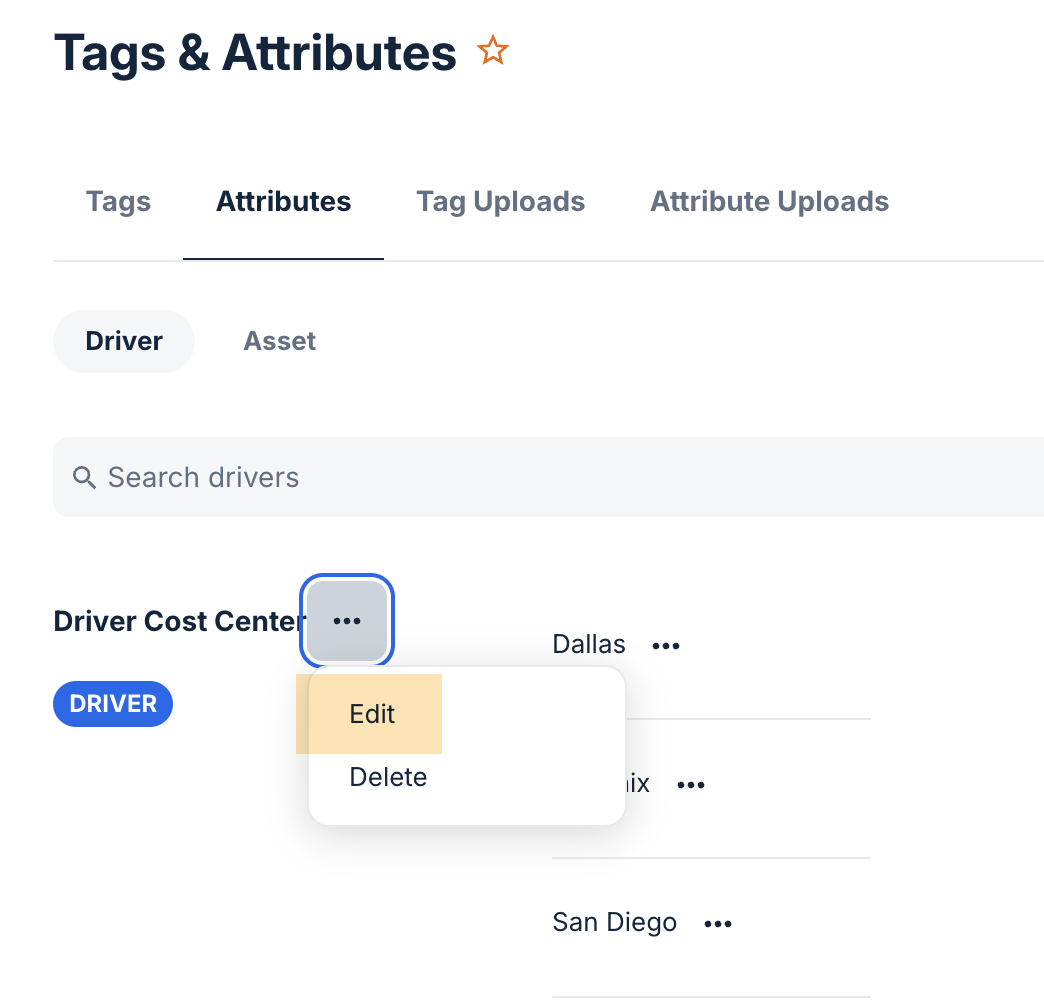Select the San Diego attribute value

pos(615,923)
